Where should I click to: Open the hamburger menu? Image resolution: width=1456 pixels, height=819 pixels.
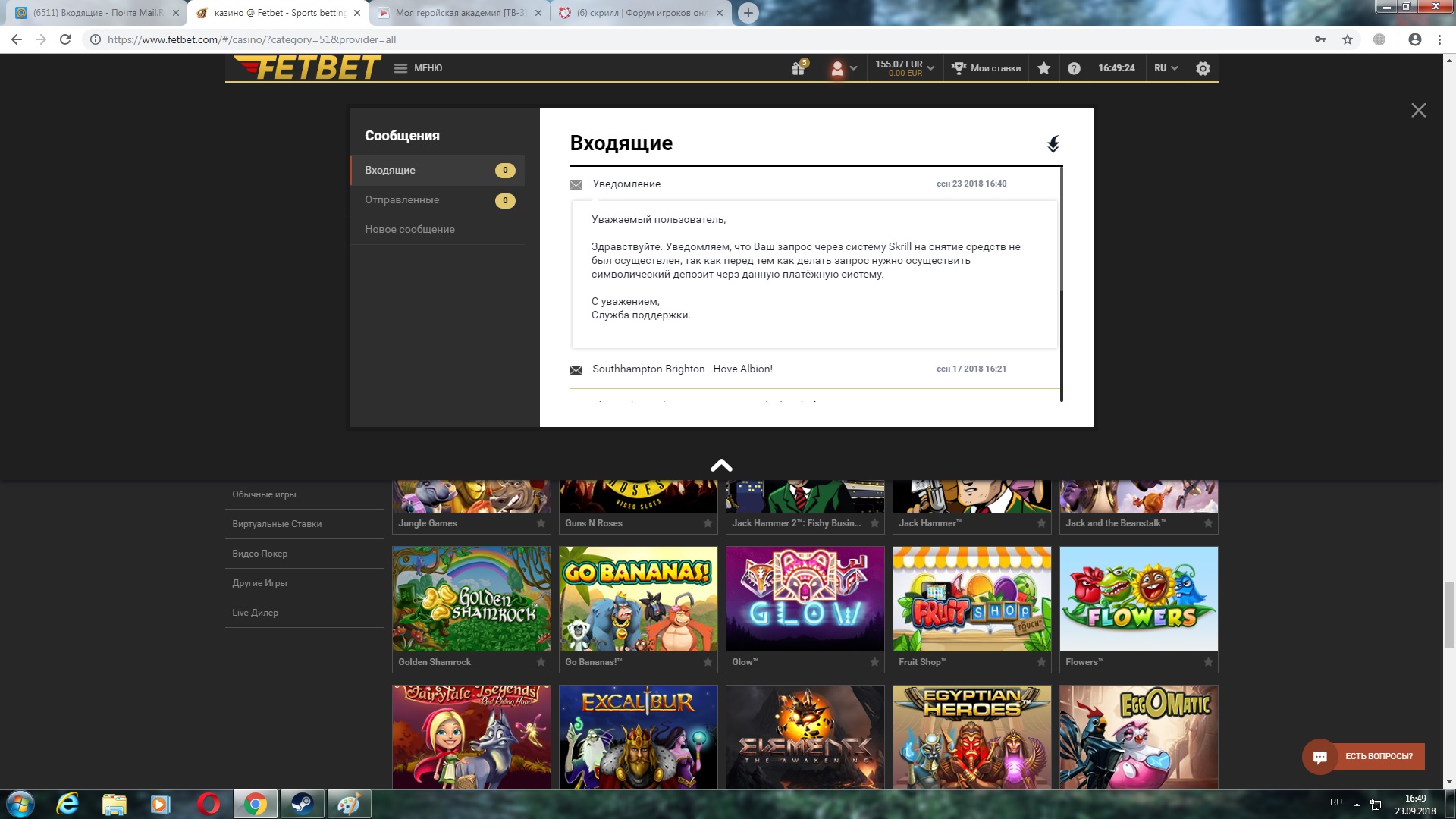click(401, 68)
